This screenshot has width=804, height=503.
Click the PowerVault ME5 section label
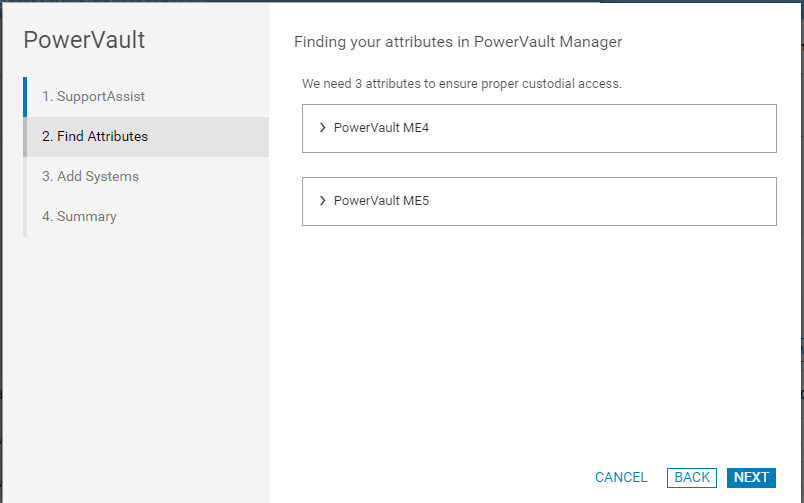coord(381,201)
